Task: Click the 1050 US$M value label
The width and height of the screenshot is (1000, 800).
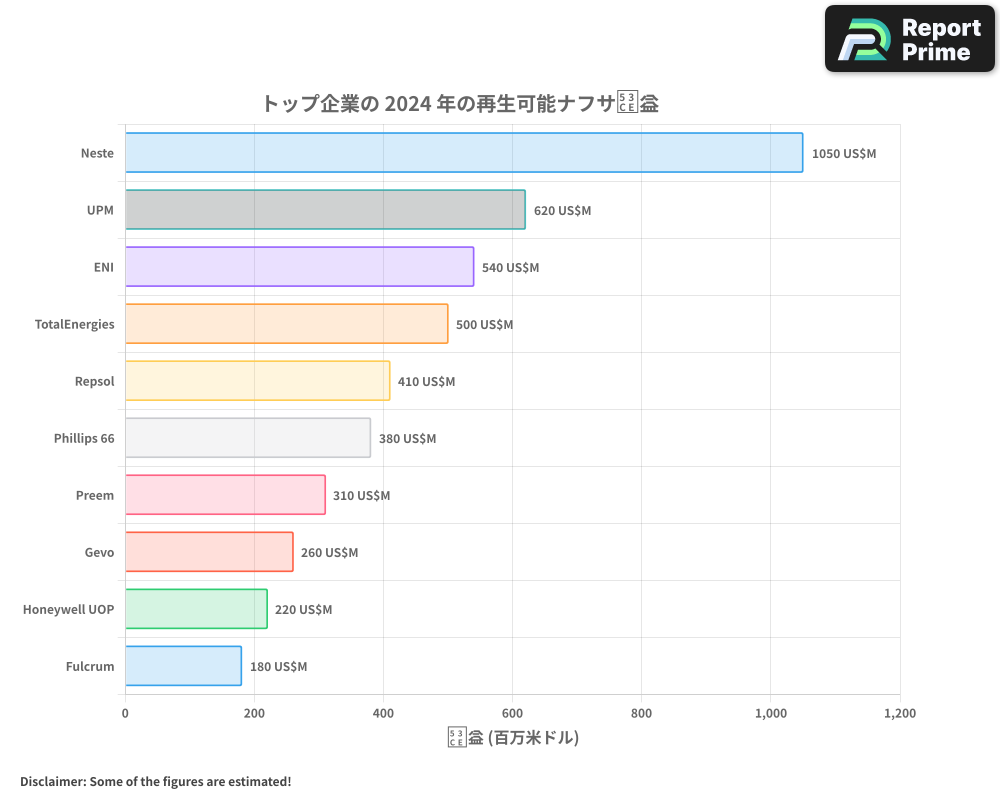Action: tap(843, 154)
